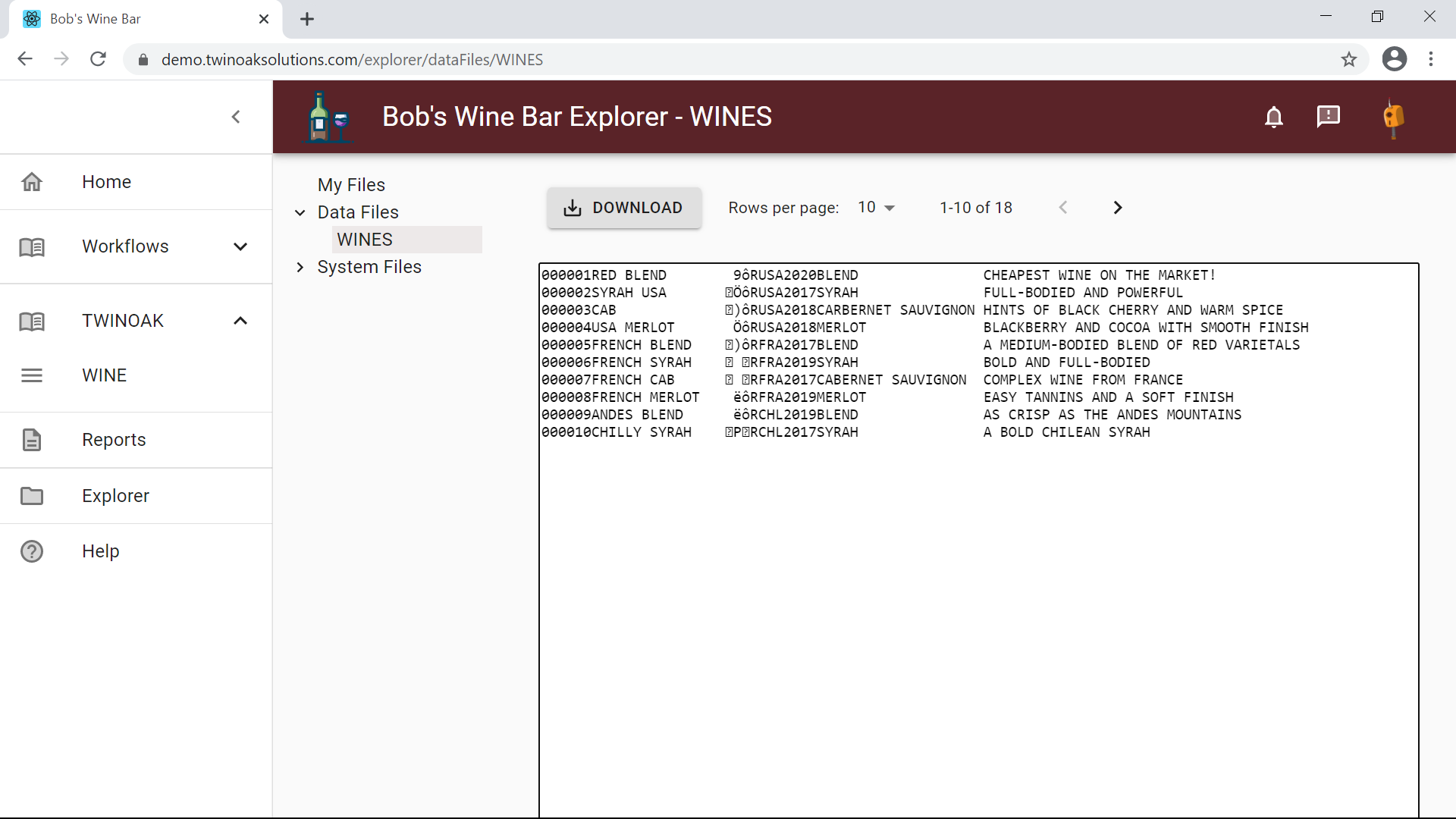Click the Reports document icon
Screen dimensions: 1456x819
(x=32, y=440)
